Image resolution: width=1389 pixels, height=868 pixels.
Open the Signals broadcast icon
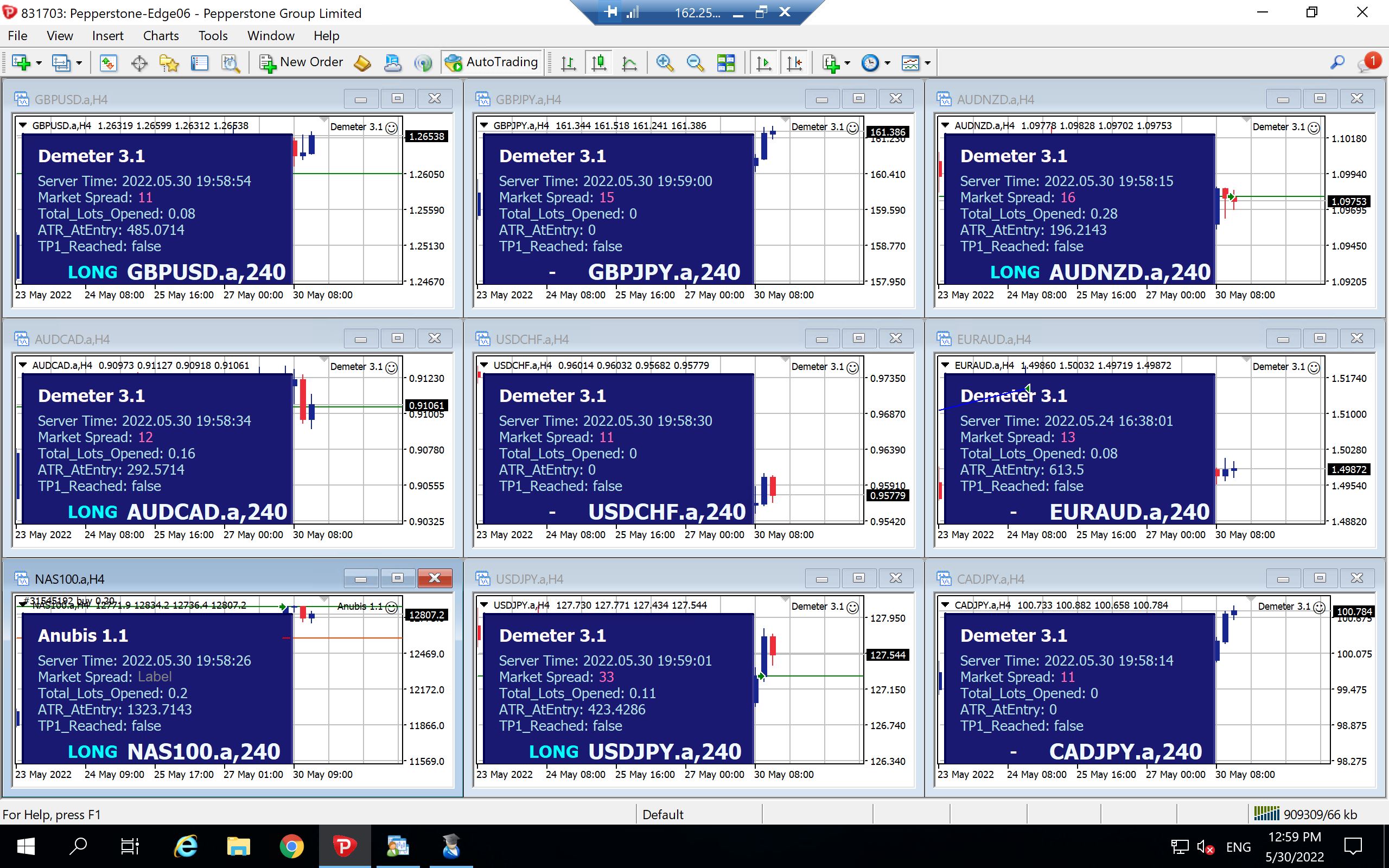click(x=424, y=62)
